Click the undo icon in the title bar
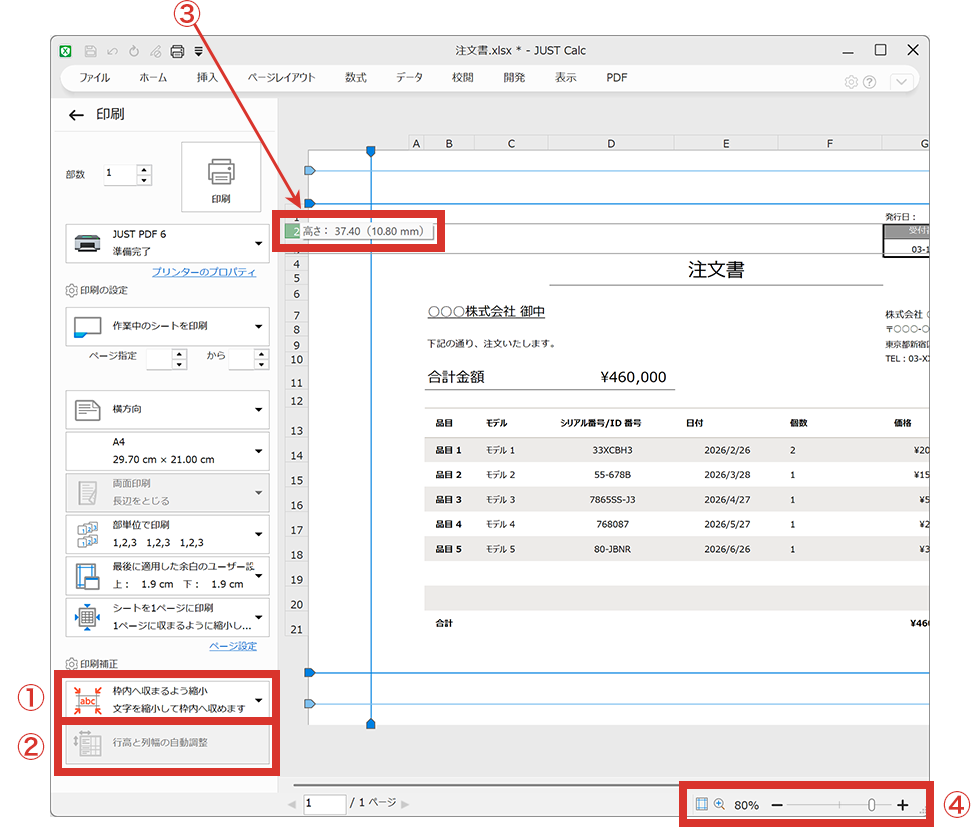Viewport: 980px width, 827px height. tap(112, 51)
